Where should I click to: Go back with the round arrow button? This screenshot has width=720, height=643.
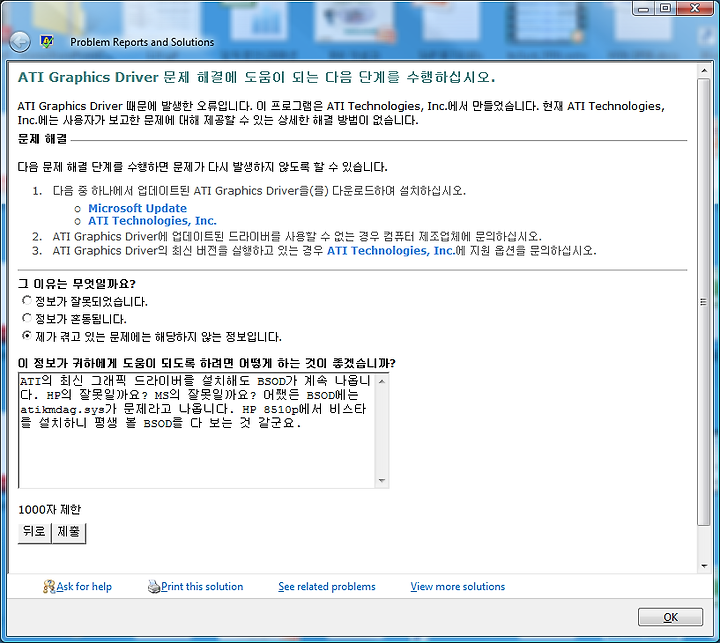20,42
